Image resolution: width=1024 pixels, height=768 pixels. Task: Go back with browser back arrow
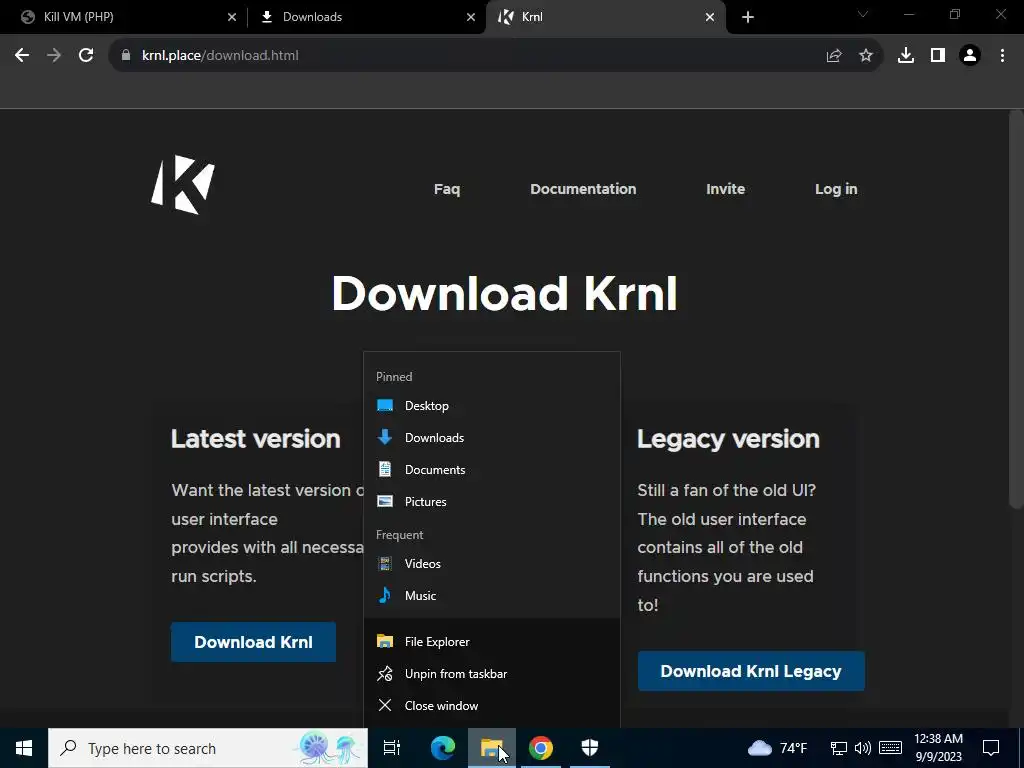click(22, 56)
